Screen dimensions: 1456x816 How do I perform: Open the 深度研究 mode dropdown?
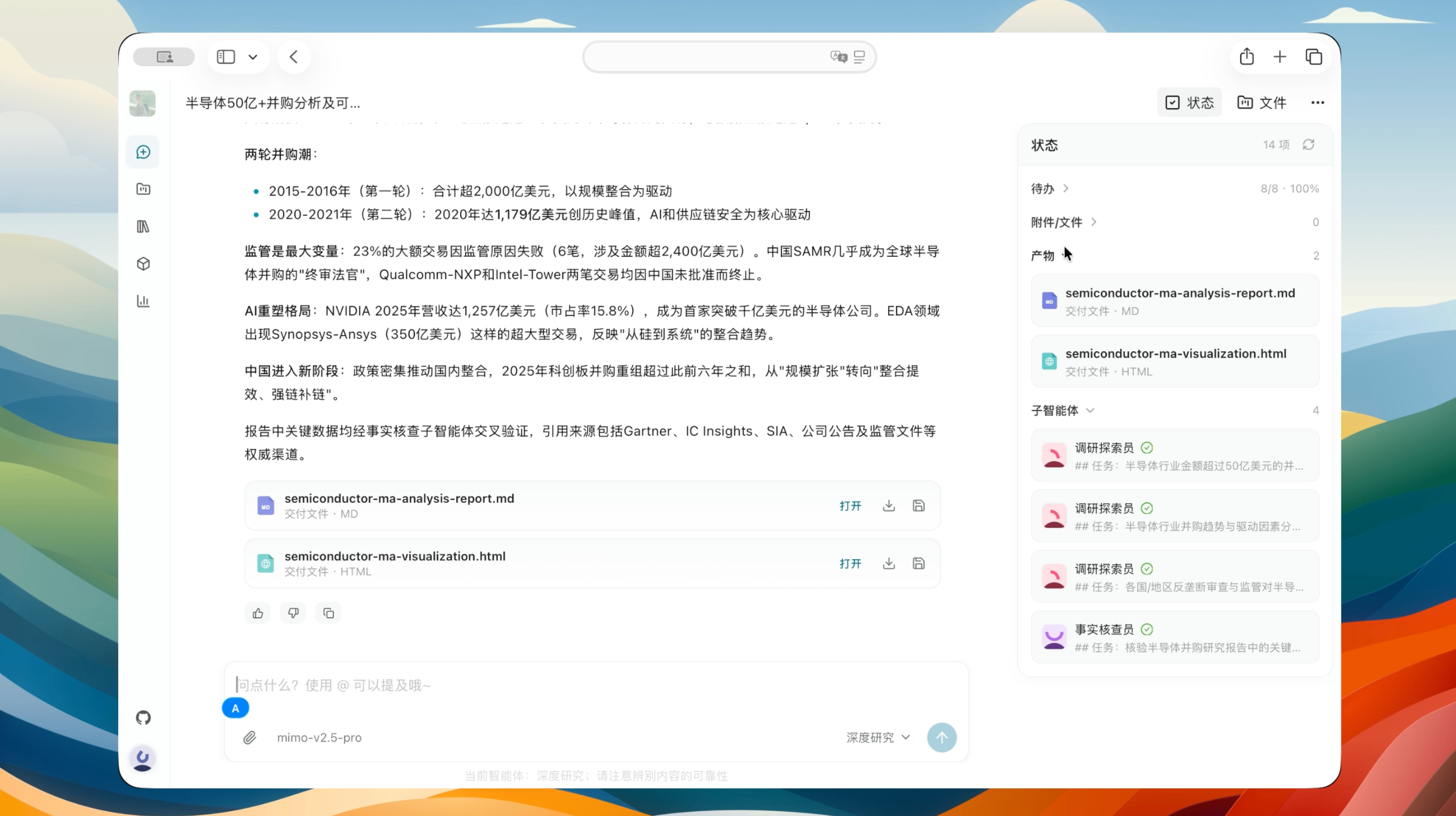[x=878, y=737]
